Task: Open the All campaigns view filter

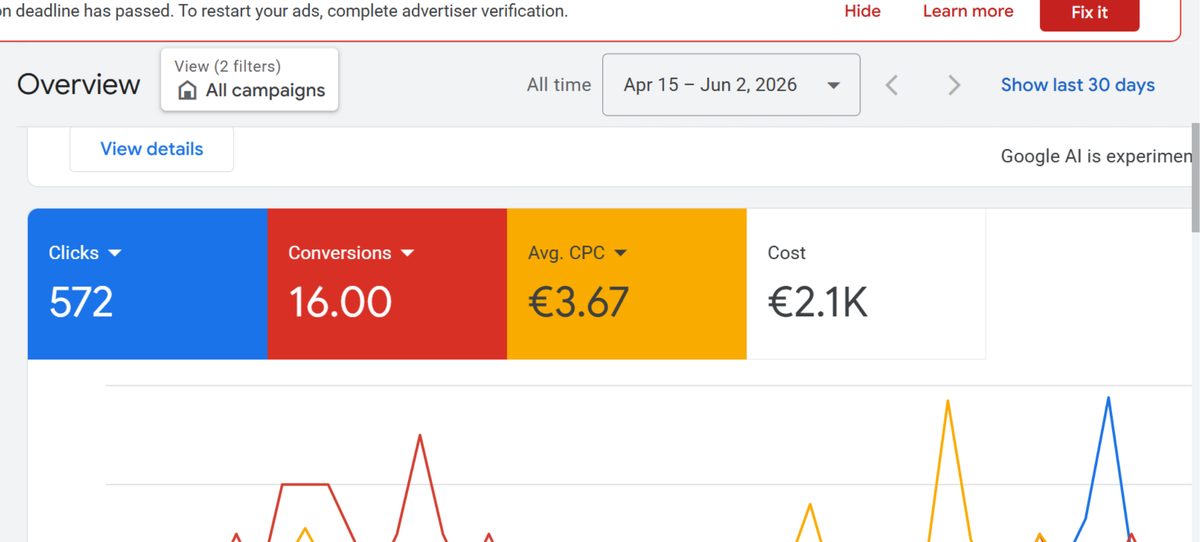Action: pyautogui.click(x=249, y=79)
